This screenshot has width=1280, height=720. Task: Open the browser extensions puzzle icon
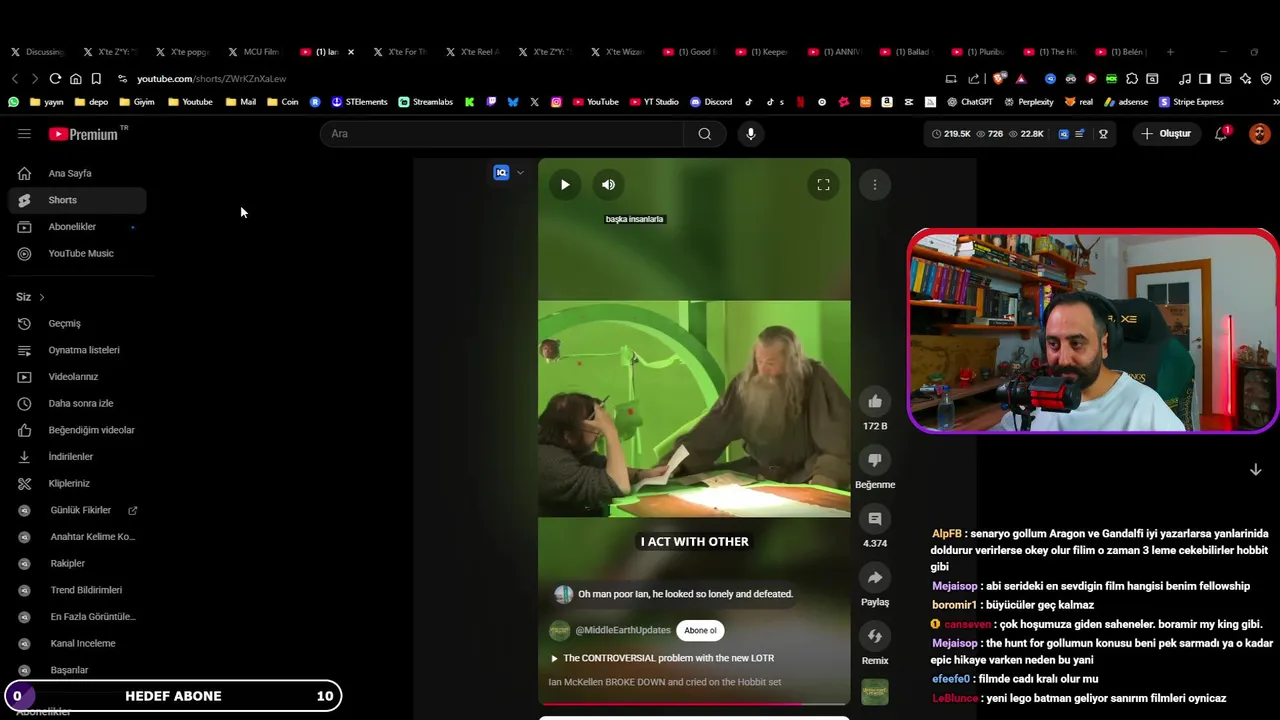click(1132, 79)
